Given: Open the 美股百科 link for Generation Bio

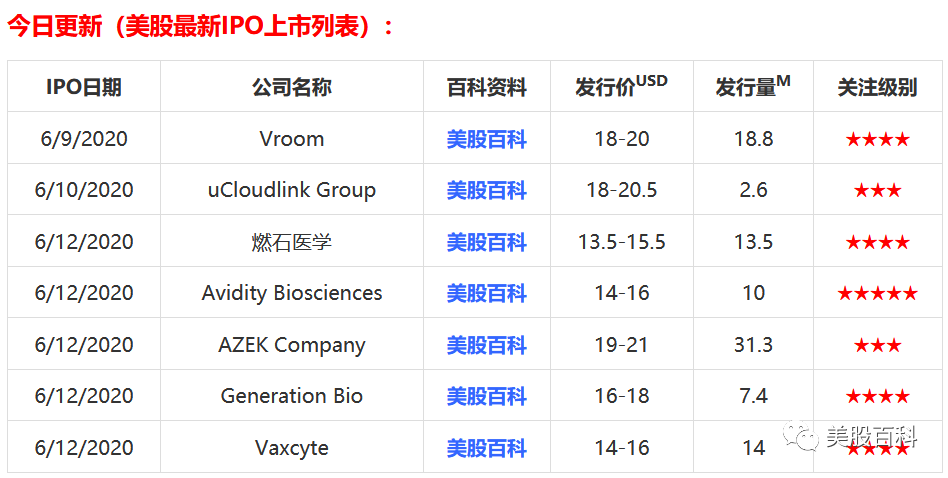Looking at the screenshot, I should pyautogui.click(x=487, y=397).
